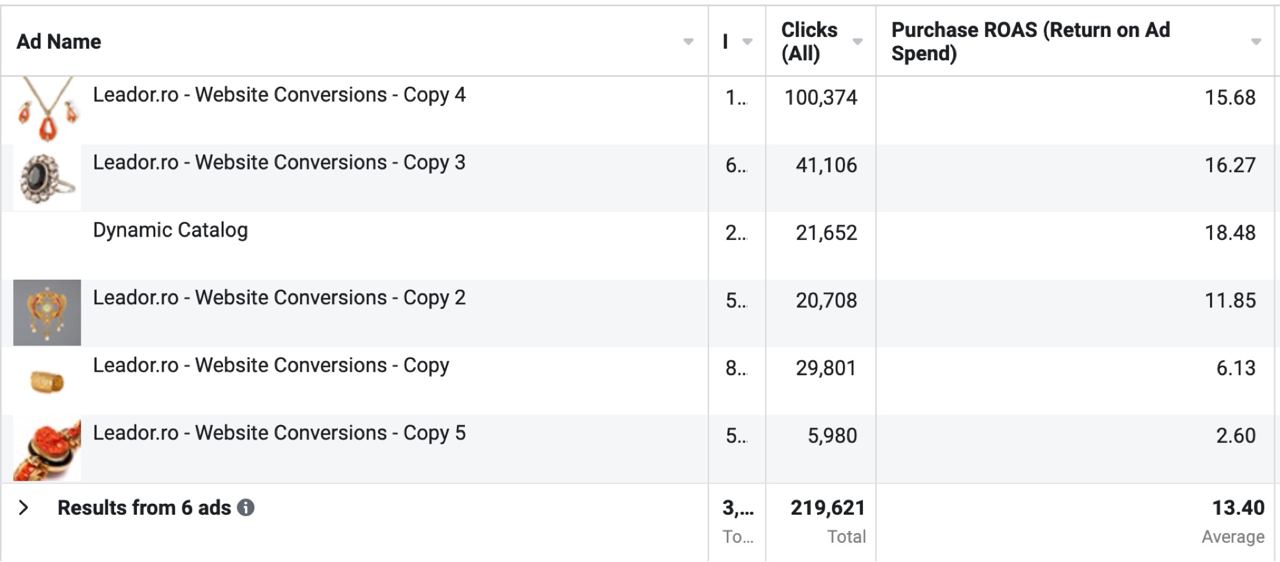Click the ROAS value 15.68
The height and width of the screenshot is (562, 1280).
[1230, 98]
